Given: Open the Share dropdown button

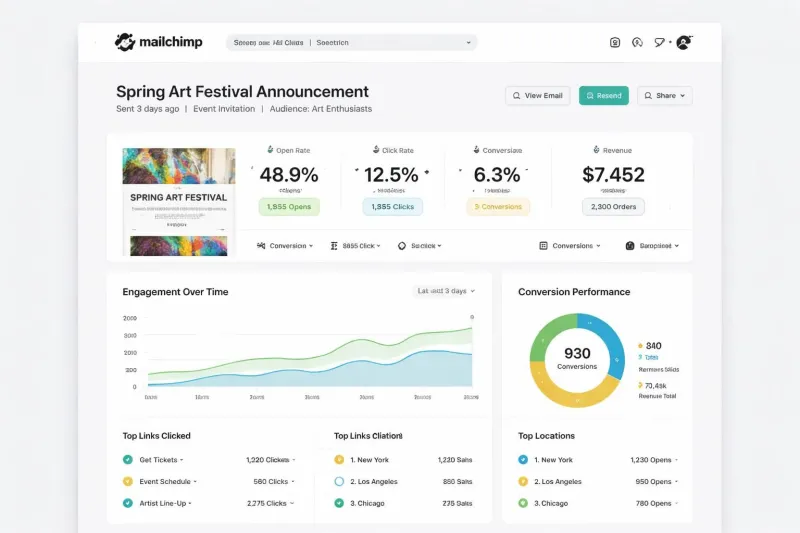Looking at the screenshot, I should (x=664, y=95).
